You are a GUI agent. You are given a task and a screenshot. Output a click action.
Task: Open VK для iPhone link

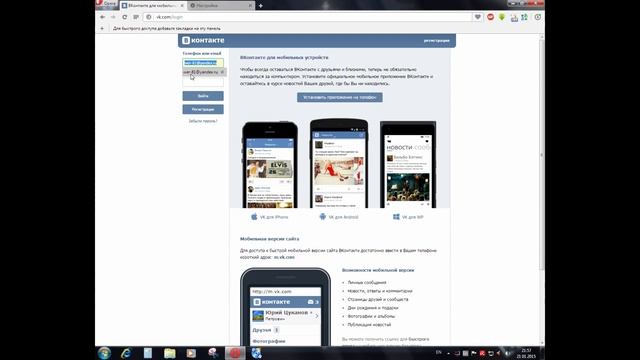[x=274, y=217]
